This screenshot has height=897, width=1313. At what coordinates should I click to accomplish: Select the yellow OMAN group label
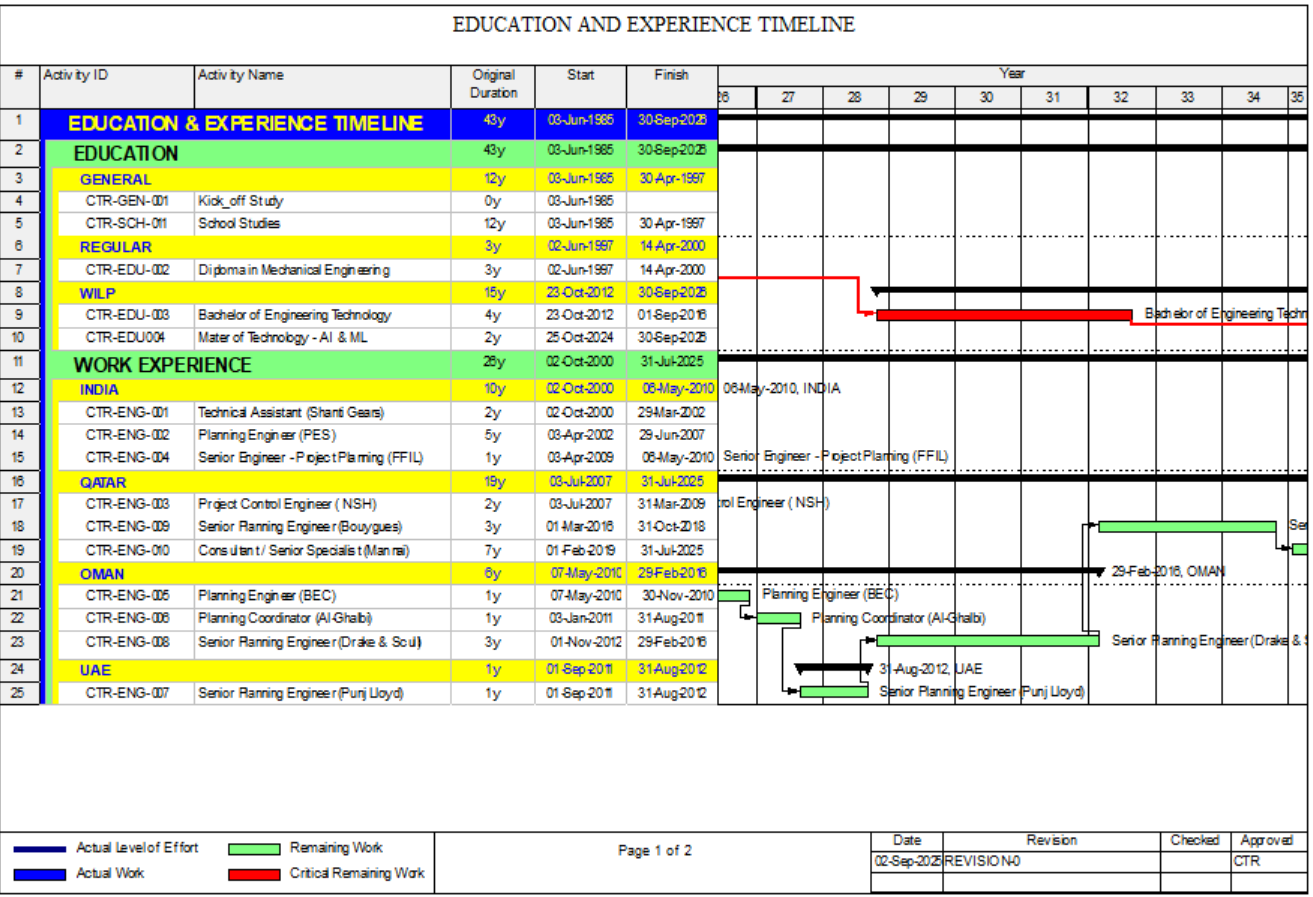pos(102,573)
